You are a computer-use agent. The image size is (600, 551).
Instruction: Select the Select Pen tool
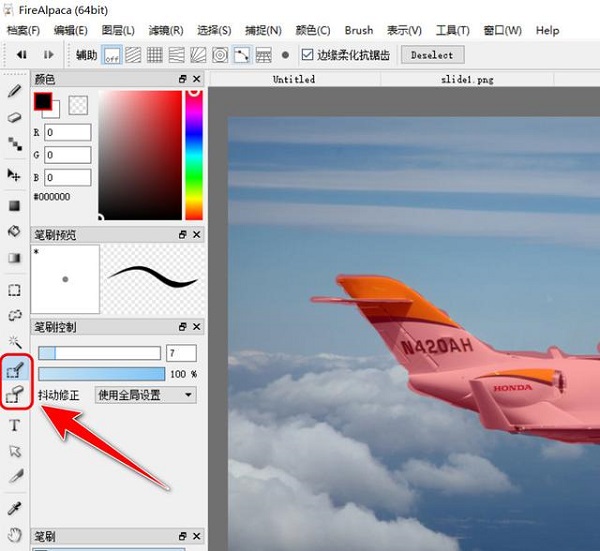pyautogui.click(x=15, y=369)
